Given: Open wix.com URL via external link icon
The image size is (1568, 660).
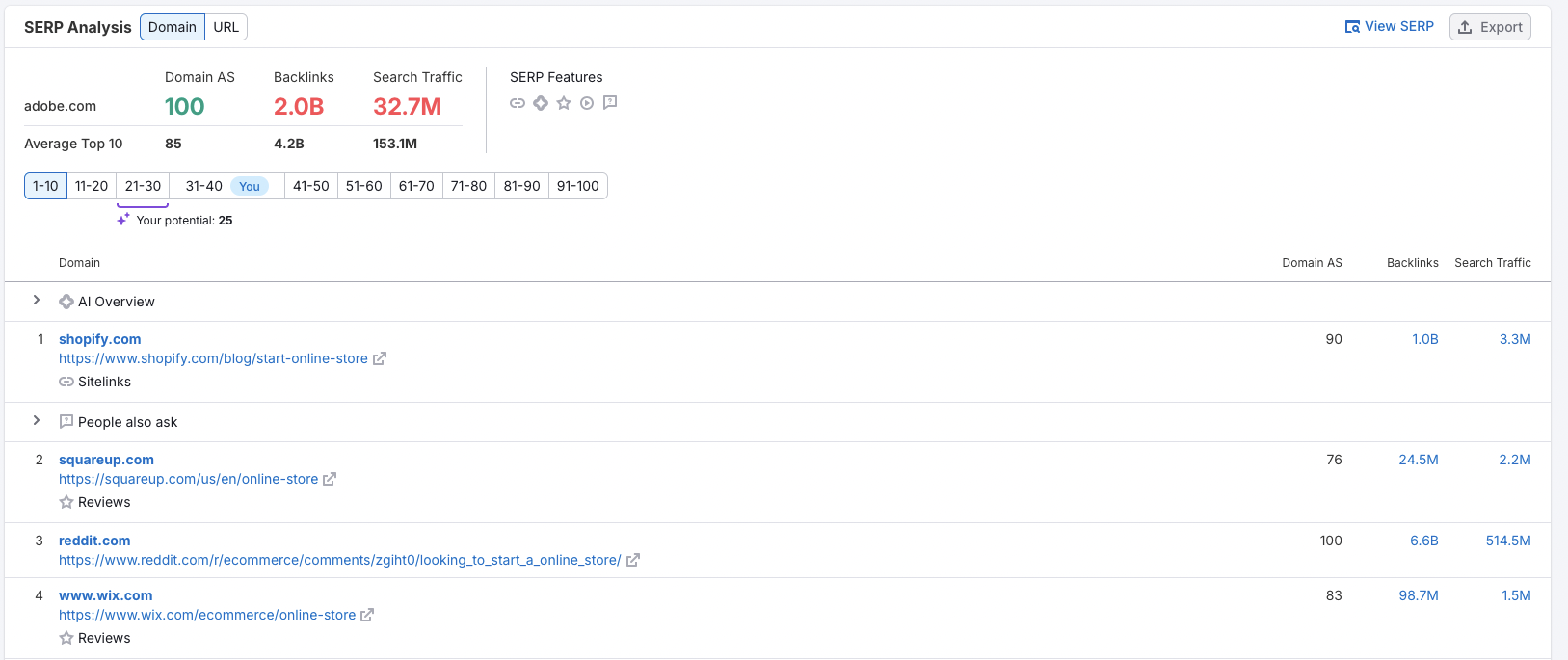Looking at the screenshot, I should pos(367,615).
